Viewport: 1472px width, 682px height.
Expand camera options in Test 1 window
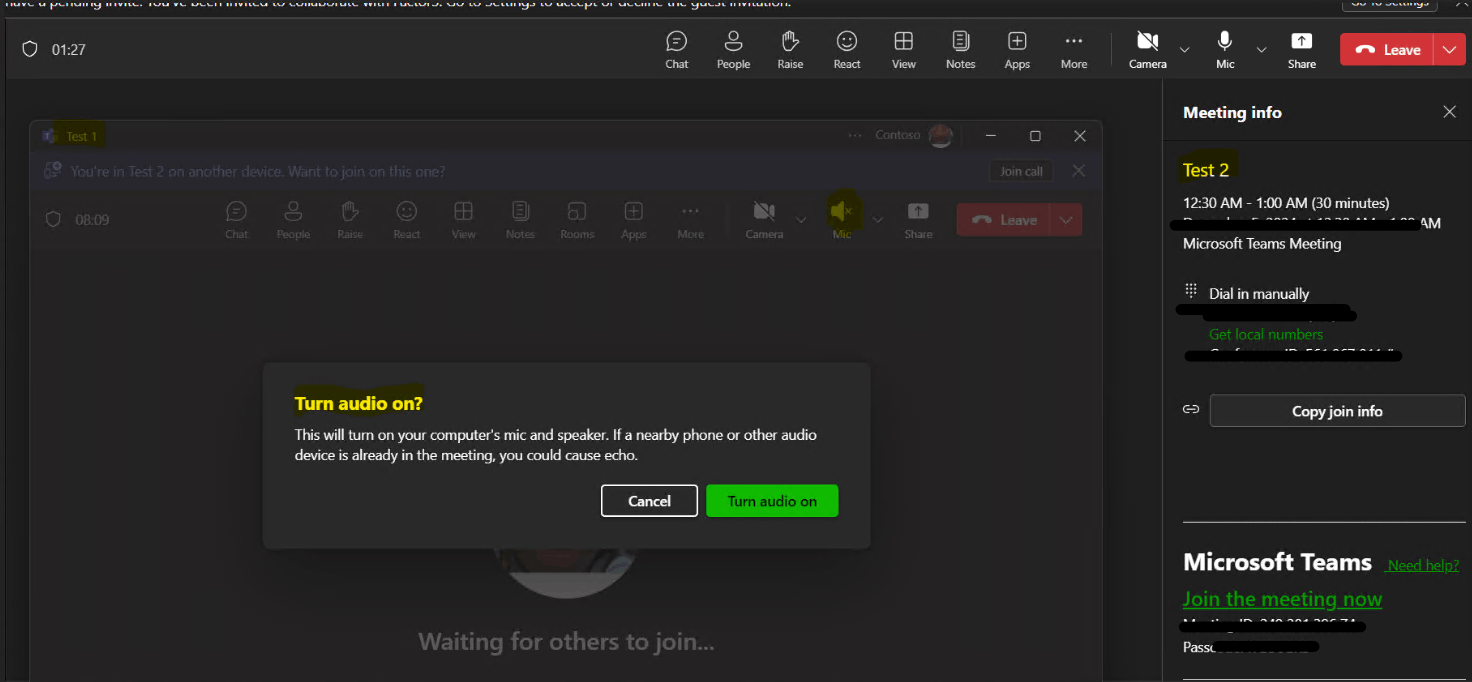click(x=801, y=220)
